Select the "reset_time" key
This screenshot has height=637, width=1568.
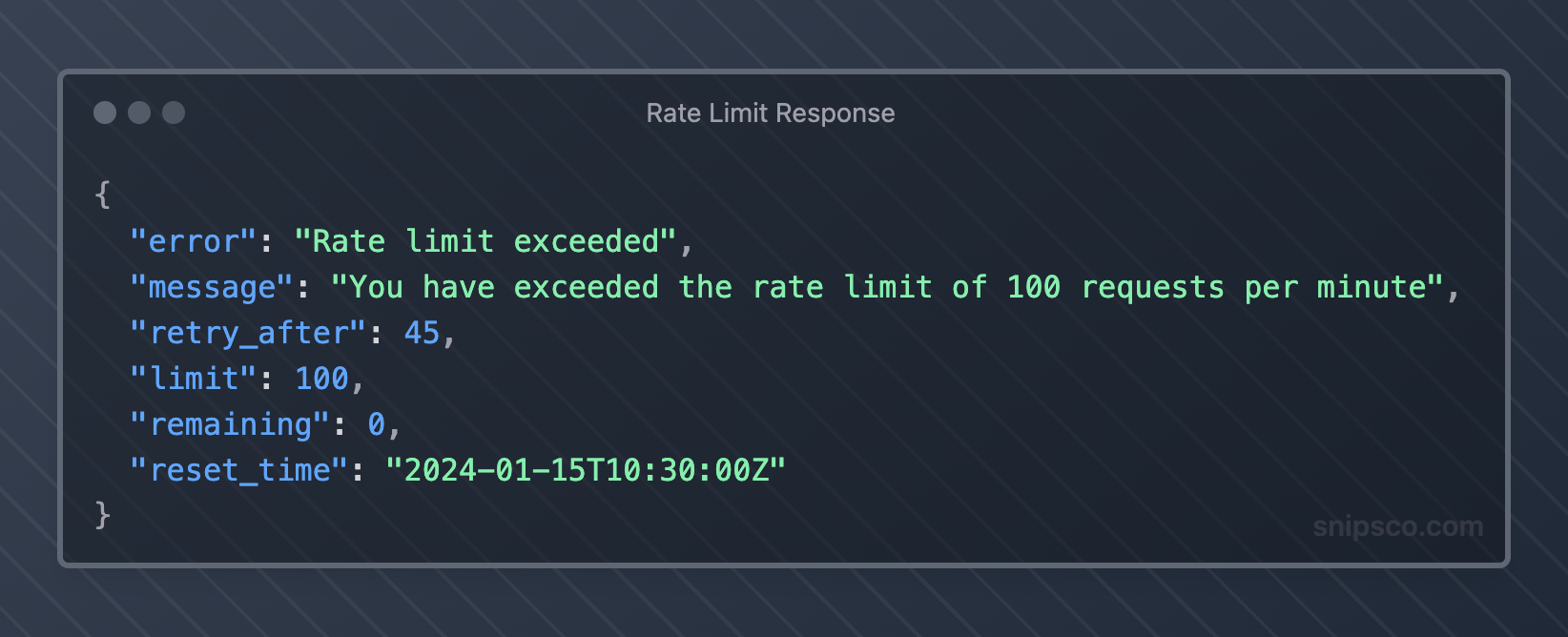point(239,470)
